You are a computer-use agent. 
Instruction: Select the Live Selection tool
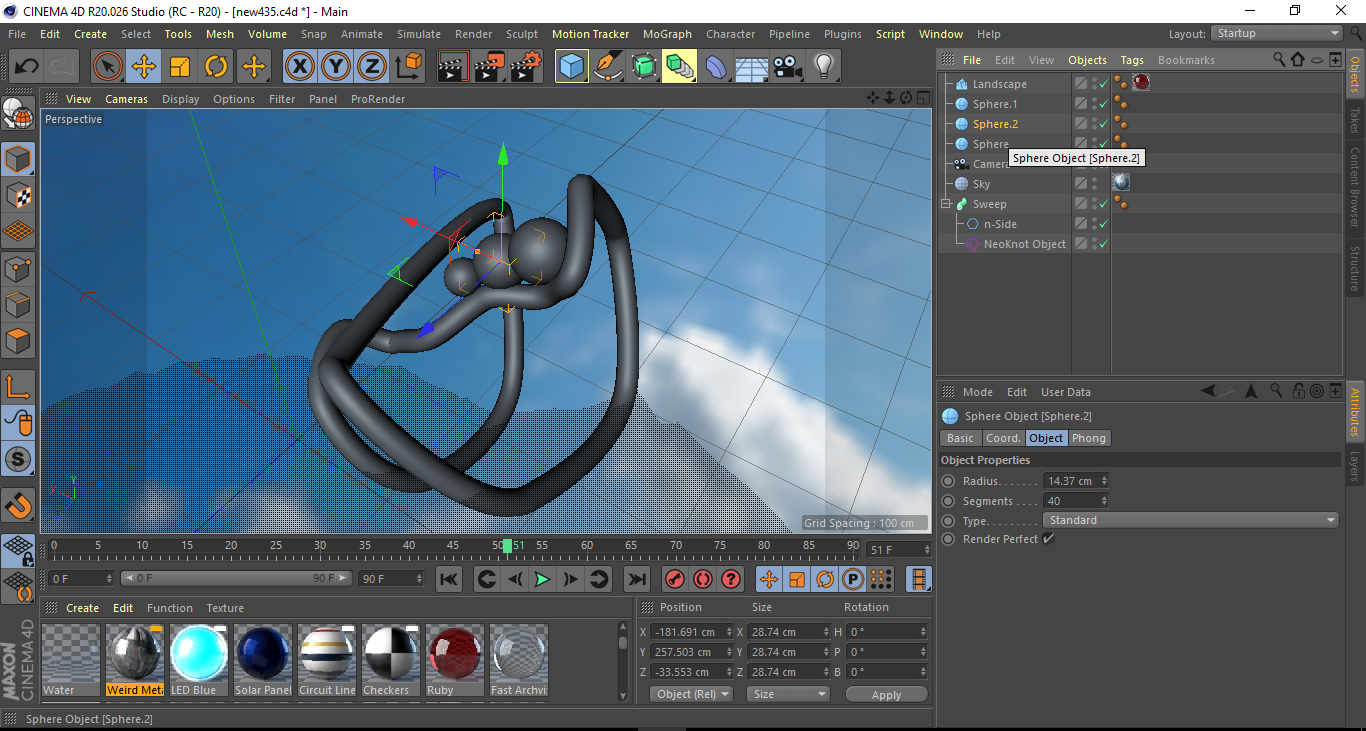coord(108,67)
